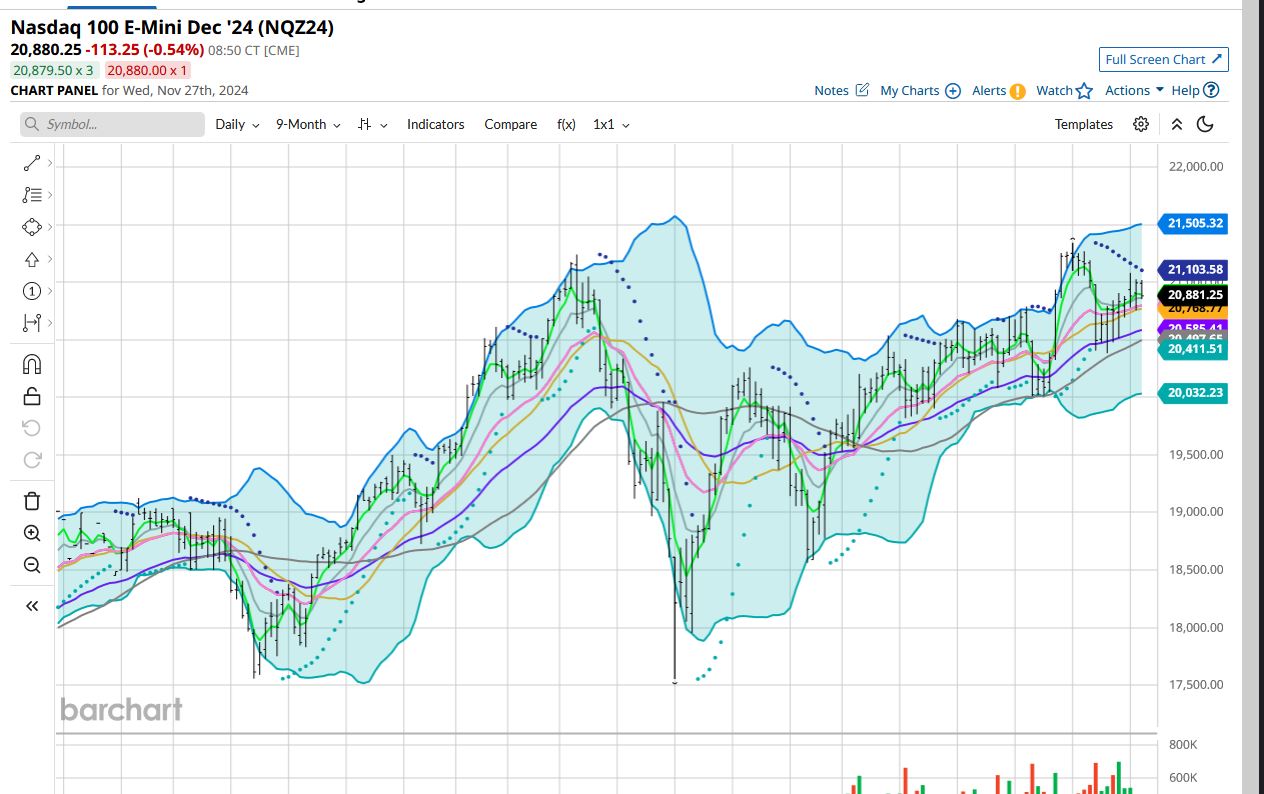1264x794 pixels.
Task: Open the Templates menu
Action: [x=1083, y=124]
